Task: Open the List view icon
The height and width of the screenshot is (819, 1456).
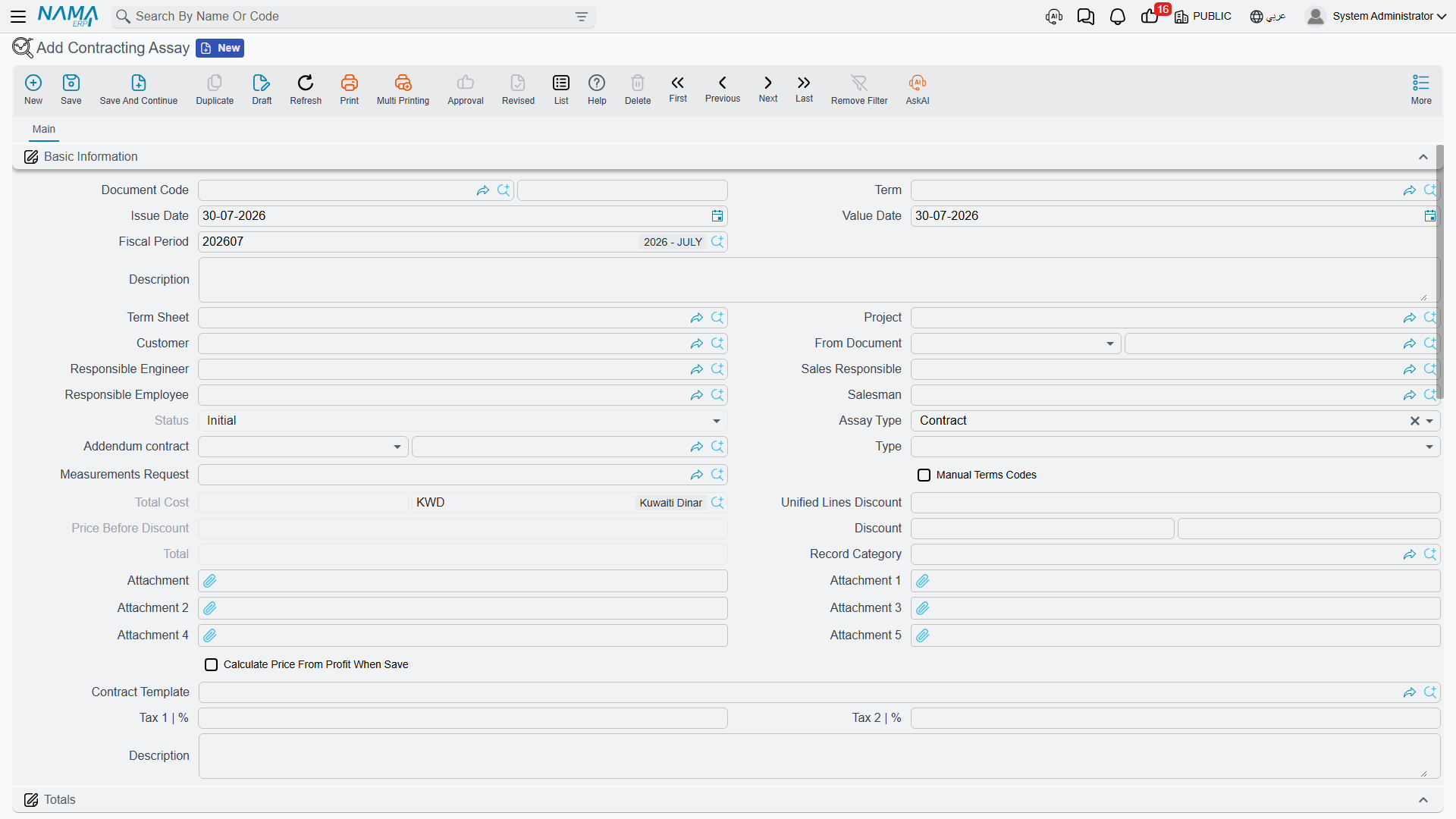Action: tap(561, 83)
